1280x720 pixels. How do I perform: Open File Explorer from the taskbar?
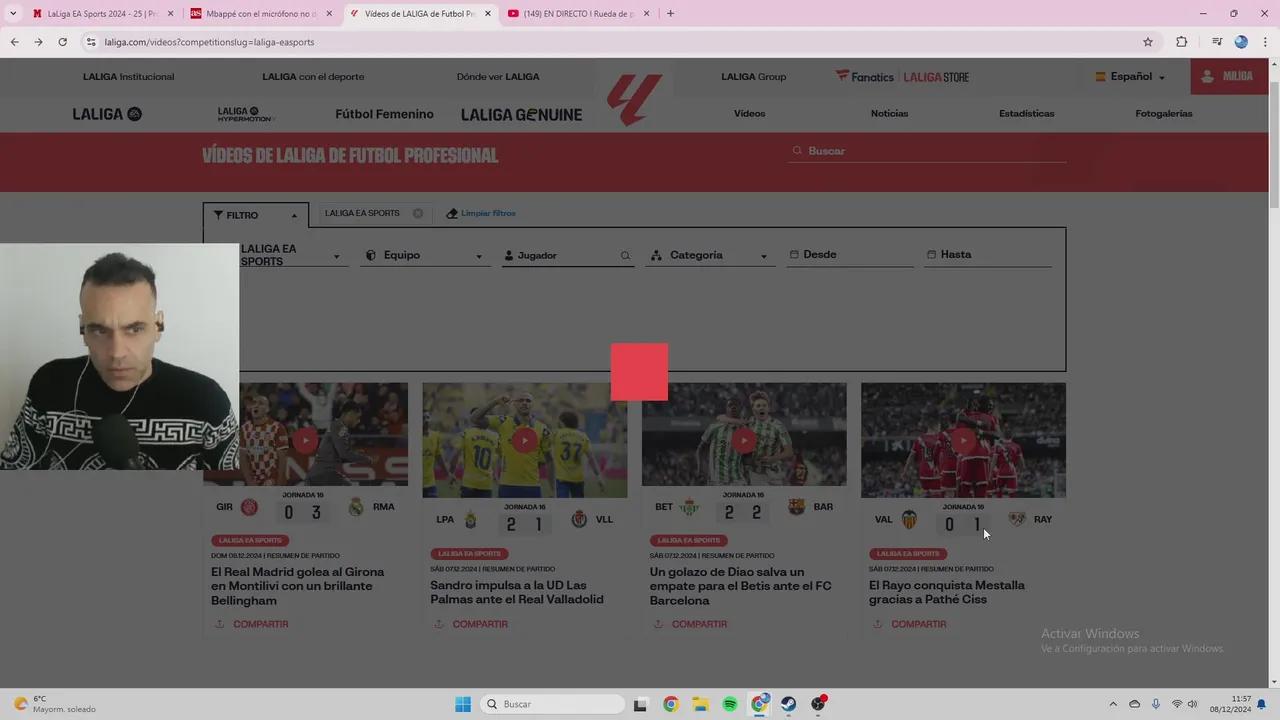(700, 704)
